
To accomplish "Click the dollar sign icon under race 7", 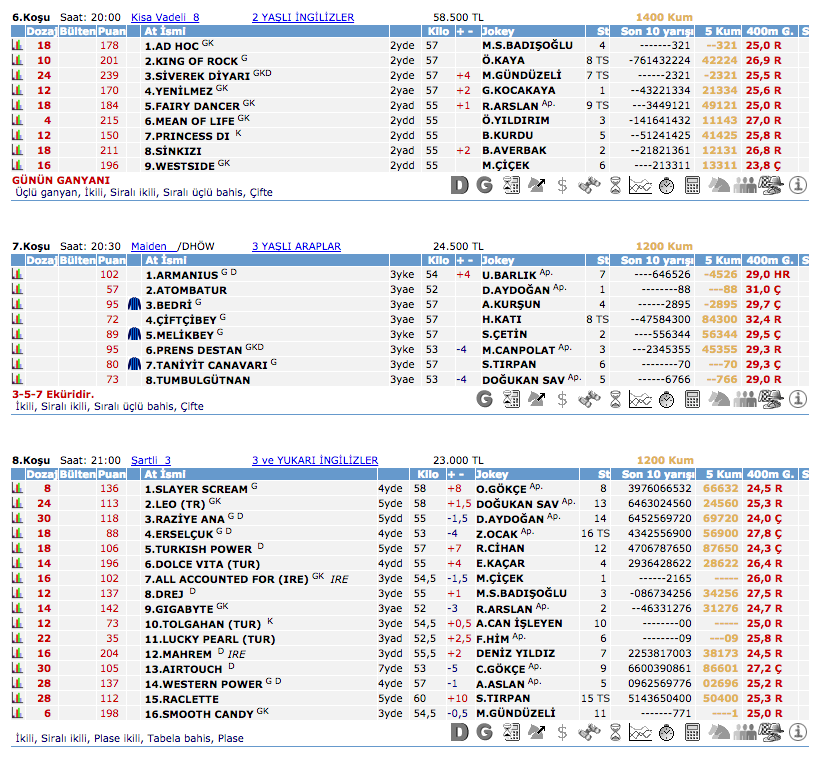I will point(563,399).
